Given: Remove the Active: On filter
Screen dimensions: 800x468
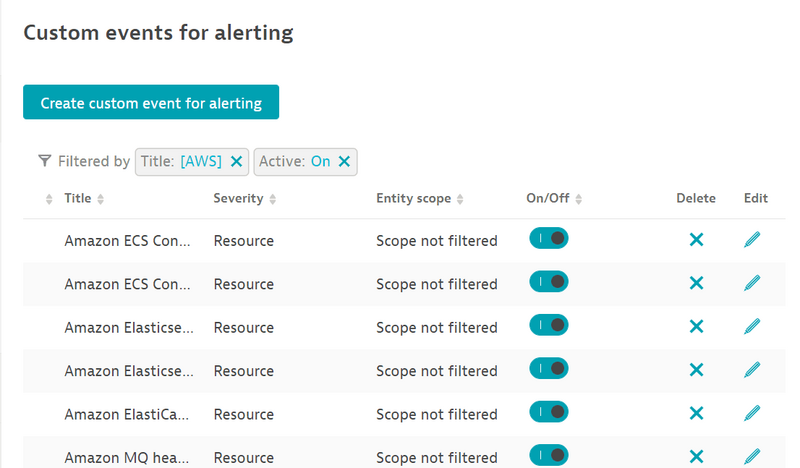Looking at the screenshot, I should 344,161.
